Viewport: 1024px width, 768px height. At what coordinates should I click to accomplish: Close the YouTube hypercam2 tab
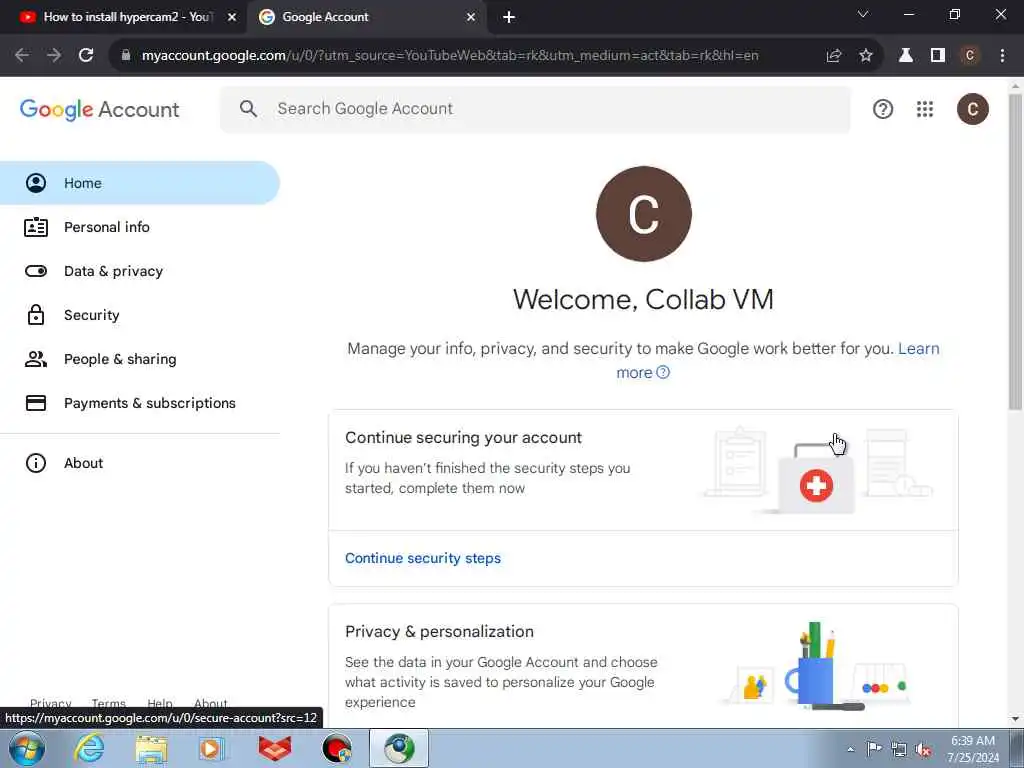[232, 18]
